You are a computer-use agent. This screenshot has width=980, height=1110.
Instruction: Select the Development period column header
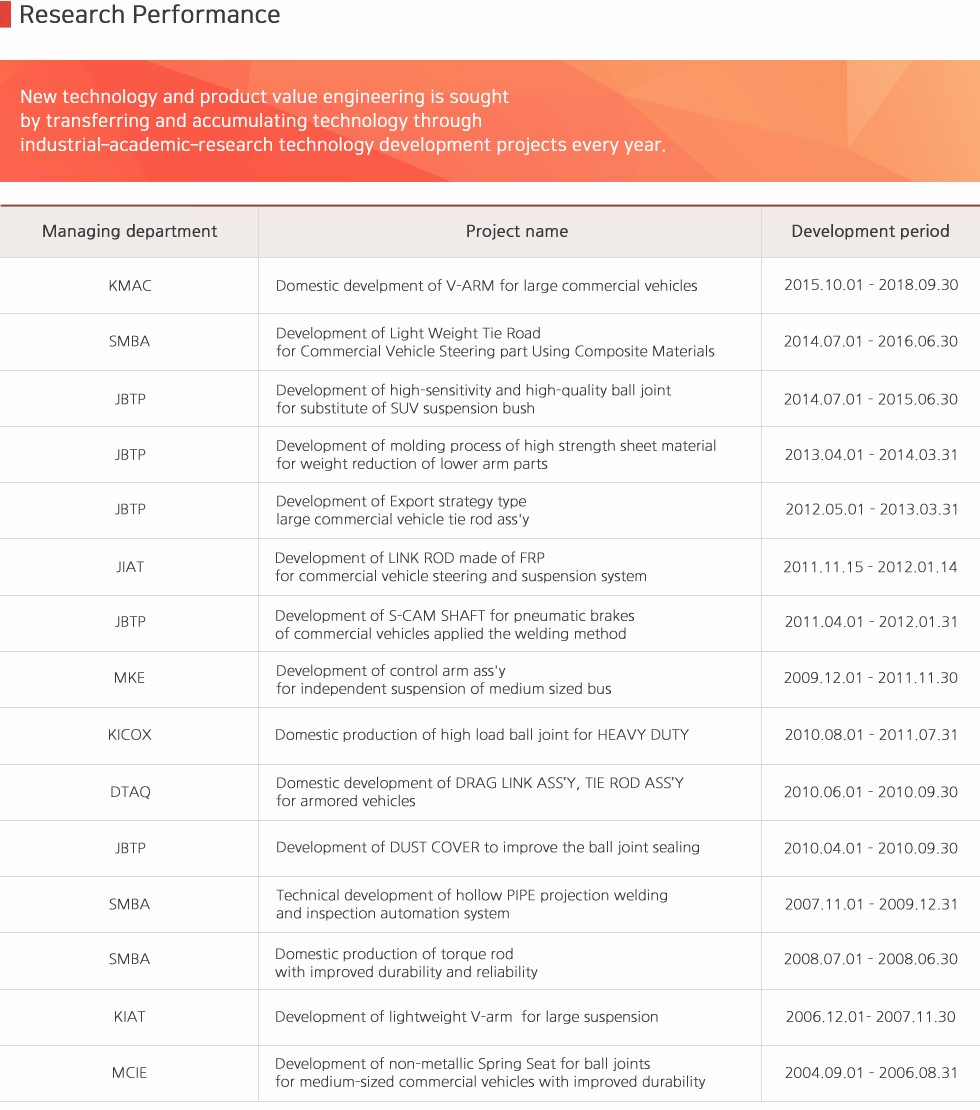click(x=870, y=231)
